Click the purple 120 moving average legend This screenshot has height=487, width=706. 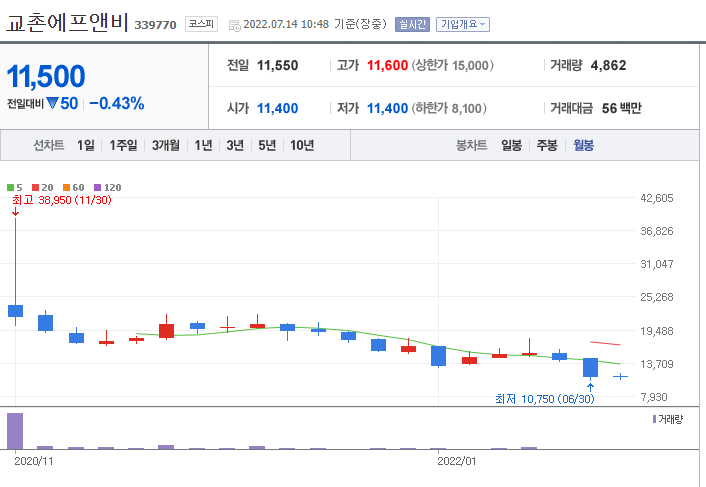point(108,188)
